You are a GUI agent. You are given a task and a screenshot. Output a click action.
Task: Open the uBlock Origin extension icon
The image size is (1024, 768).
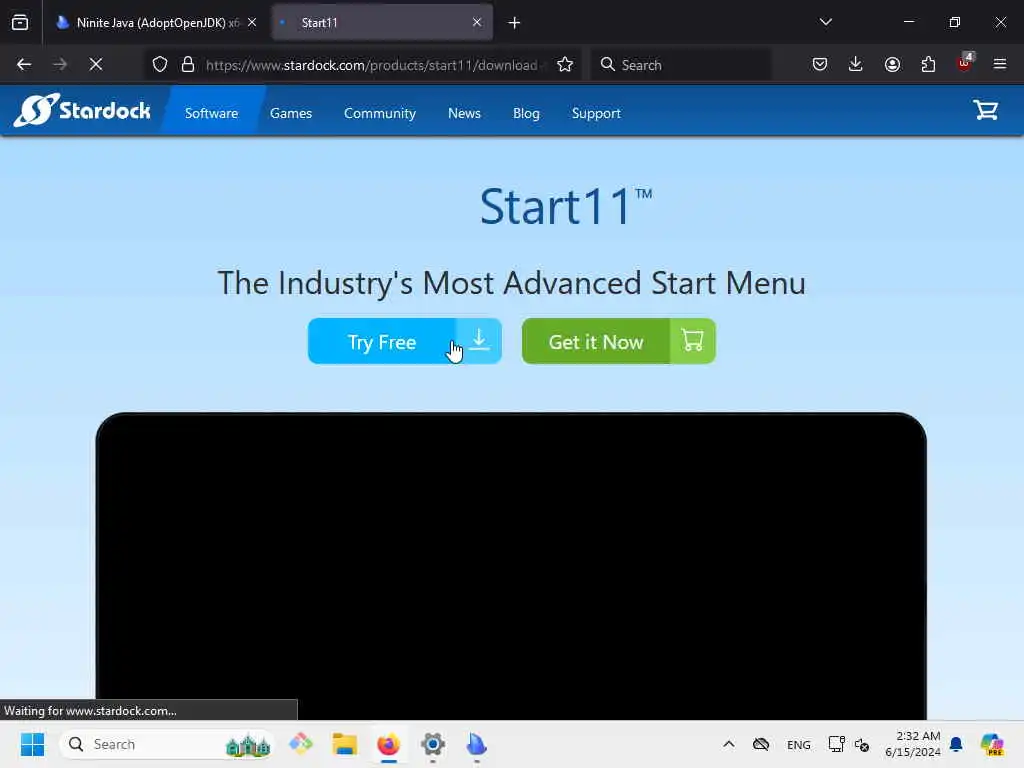pyautogui.click(x=965, y=63)
